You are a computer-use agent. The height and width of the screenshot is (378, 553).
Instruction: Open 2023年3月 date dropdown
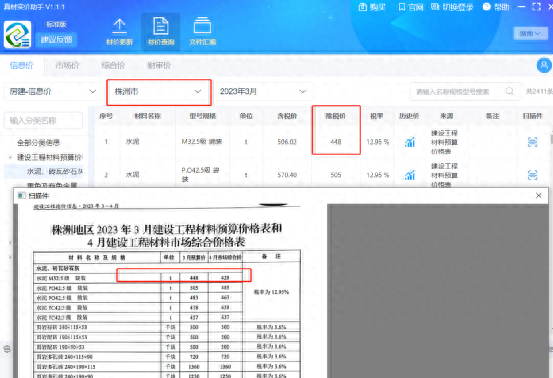pos(263,92)
